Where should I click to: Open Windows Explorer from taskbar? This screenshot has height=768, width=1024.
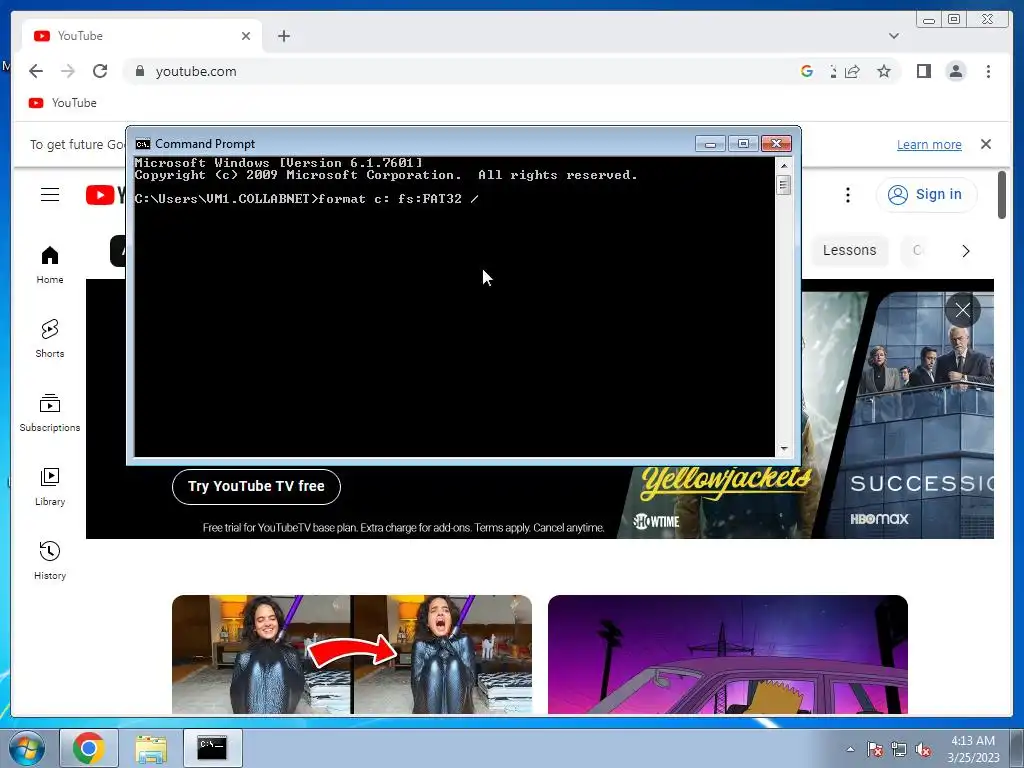(x=151, y=748)
